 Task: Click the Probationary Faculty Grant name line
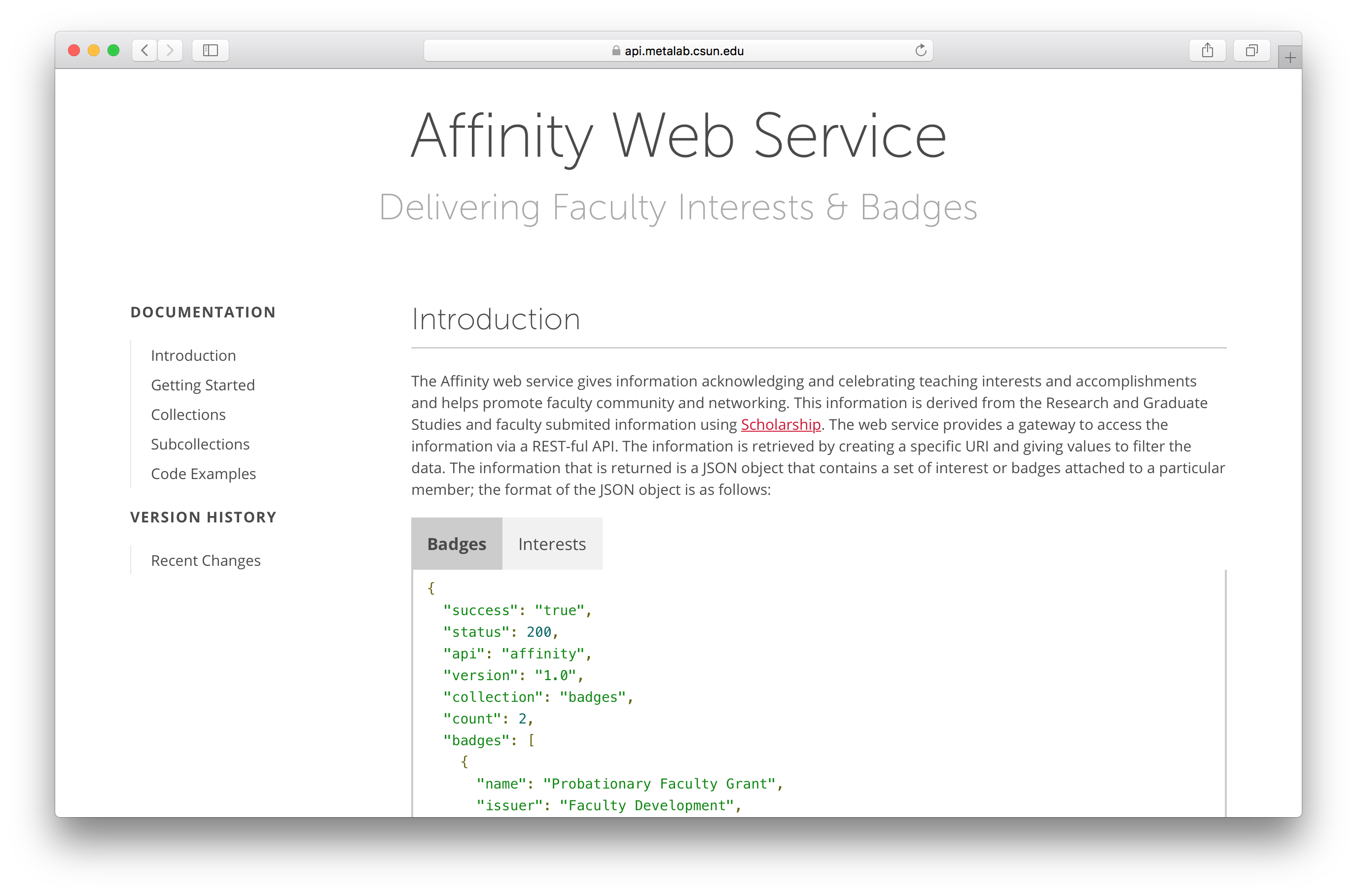pos(630,784)
